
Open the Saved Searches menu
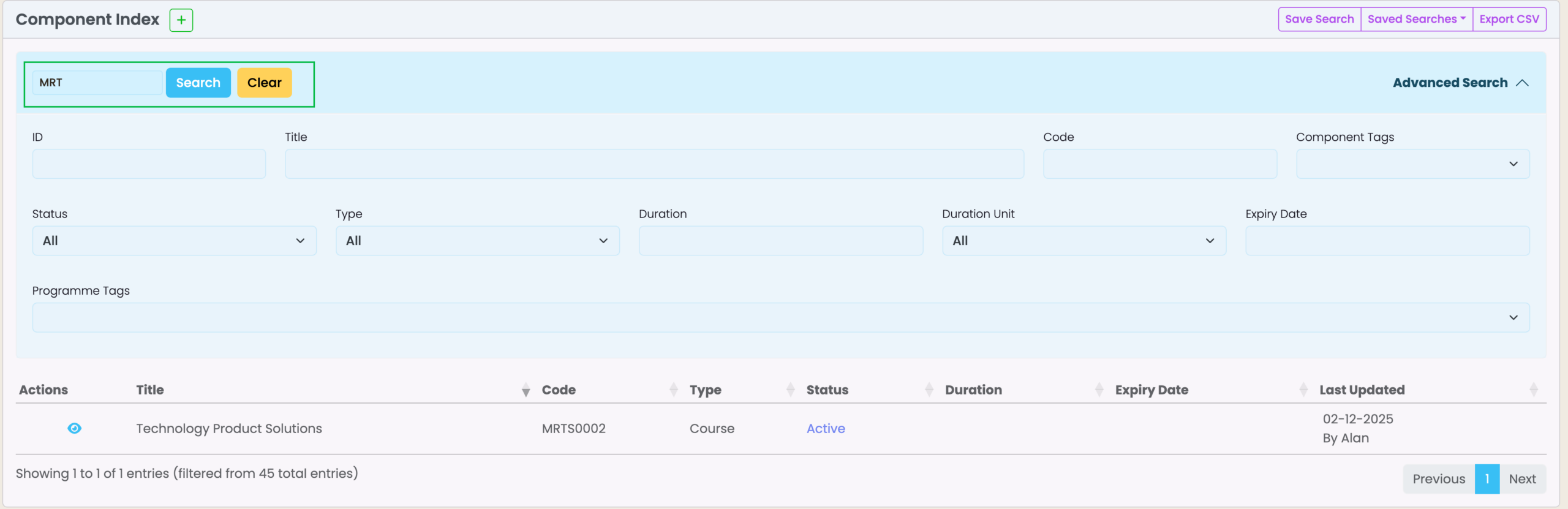point(1416,19)
